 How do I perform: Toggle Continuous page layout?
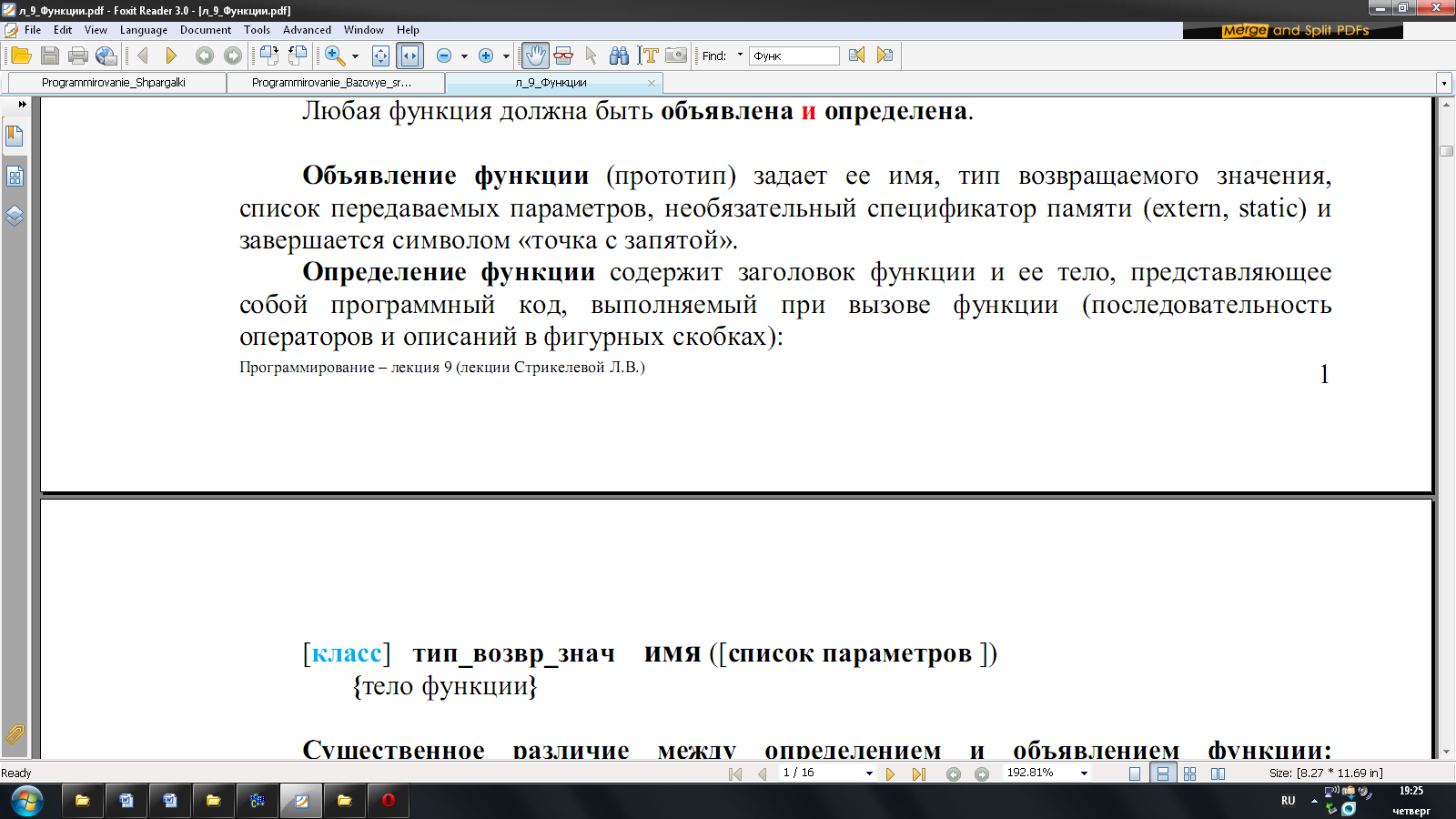1162,773
